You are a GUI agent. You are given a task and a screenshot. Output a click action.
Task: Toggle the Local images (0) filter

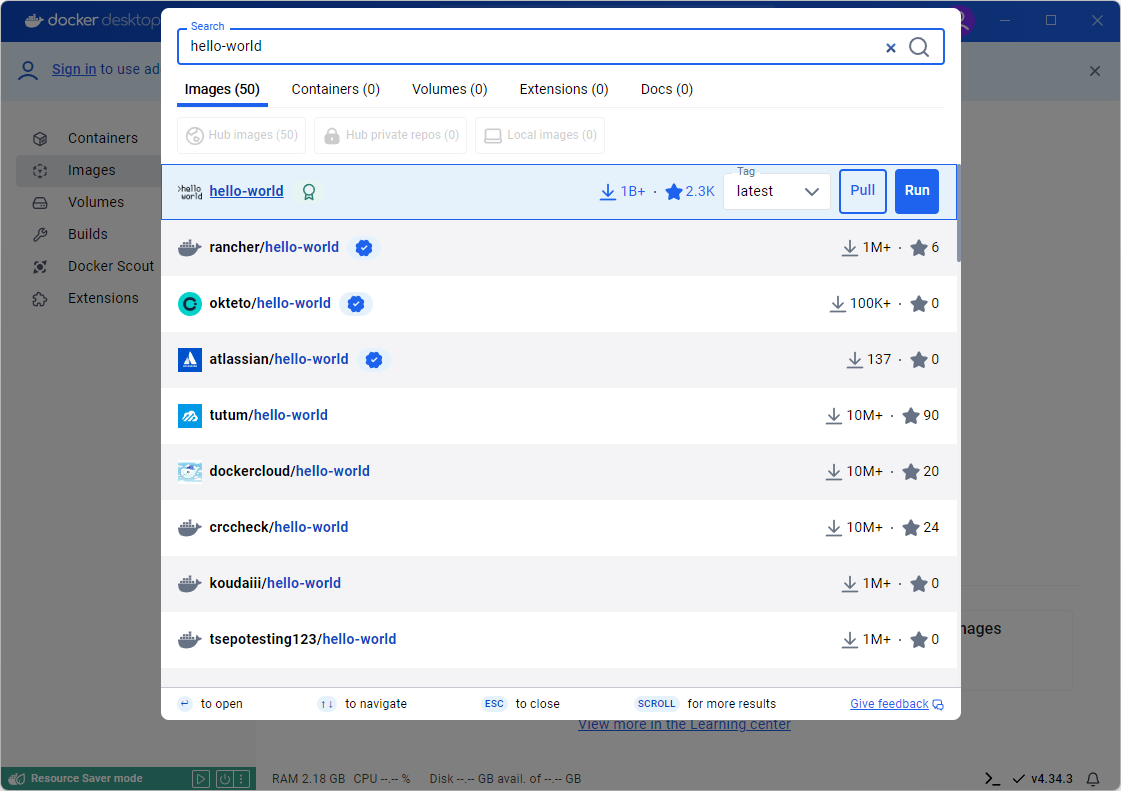(x=540, y=135)
